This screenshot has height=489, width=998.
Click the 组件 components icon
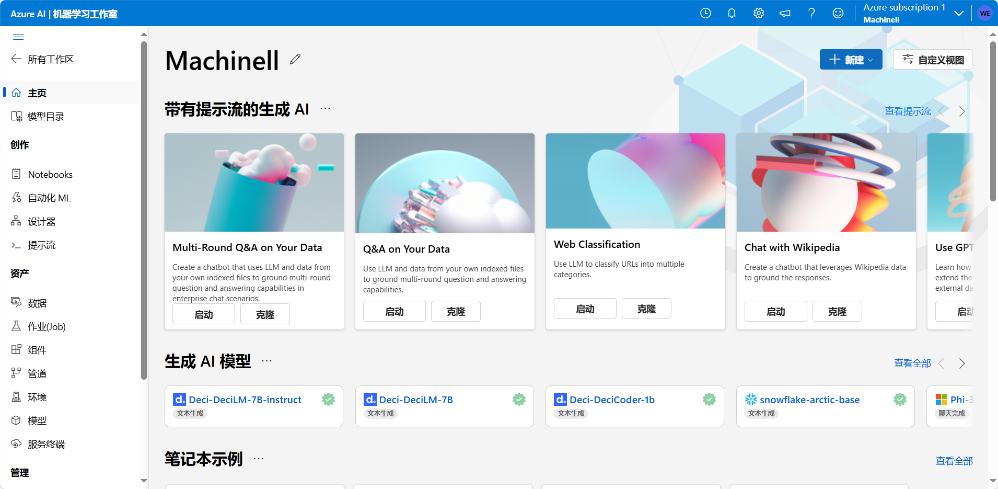click(17, 350)
